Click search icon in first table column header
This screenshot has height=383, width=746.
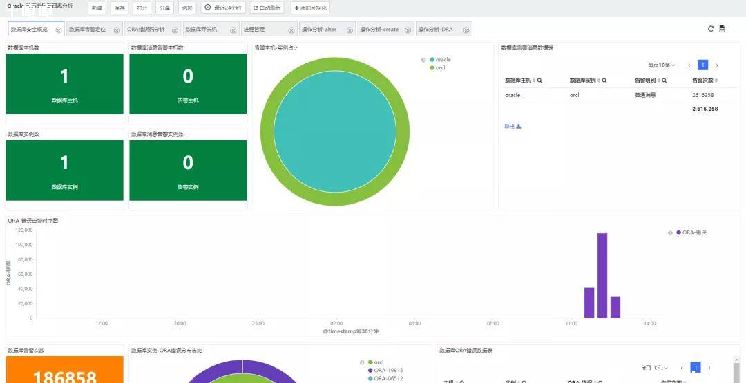pyautogui.click(x=540, y=81)
